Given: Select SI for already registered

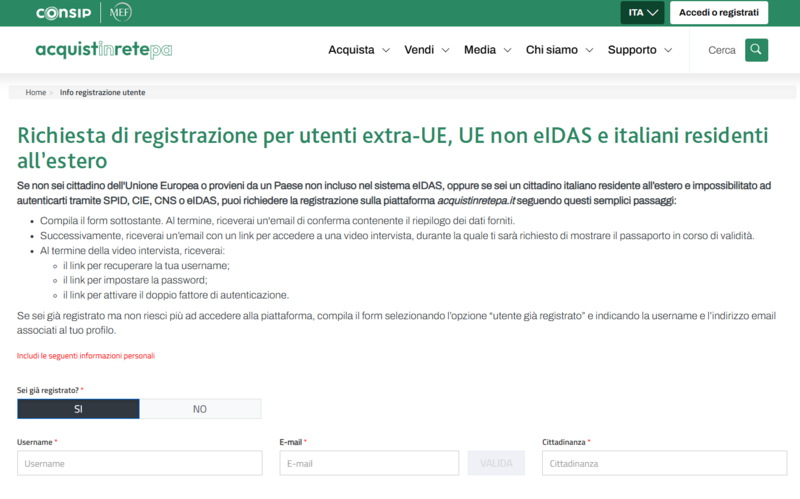Looking at the screenshot, I should click(x=78, y=409).
